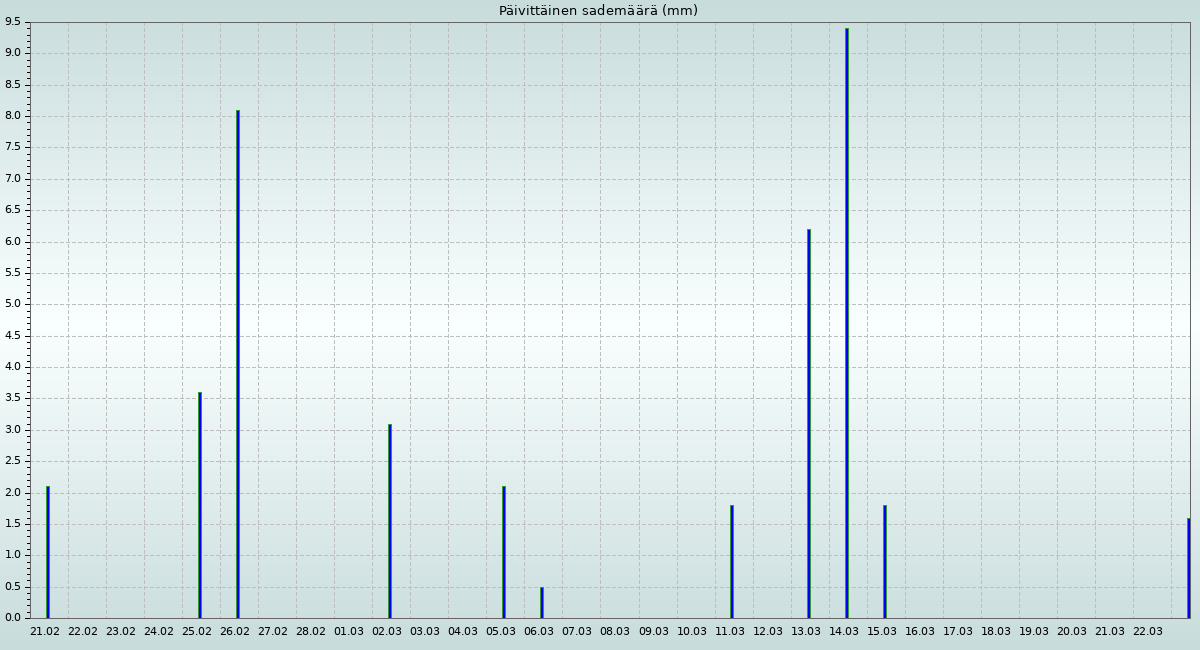Click the tallest rainfall bar at 14.03
This screenshot has height=650, width=1200.
pyautogui.click(x=846, y=323)
